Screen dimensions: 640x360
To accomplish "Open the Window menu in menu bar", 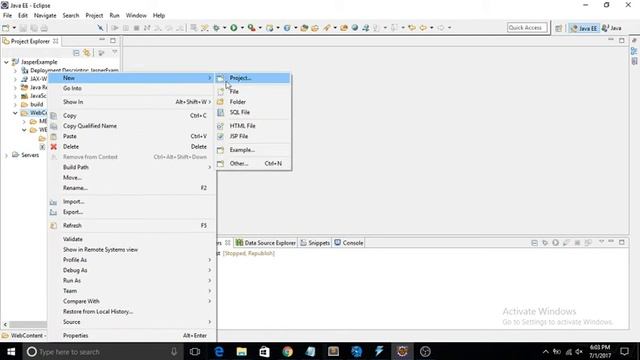I will point(136,16).
